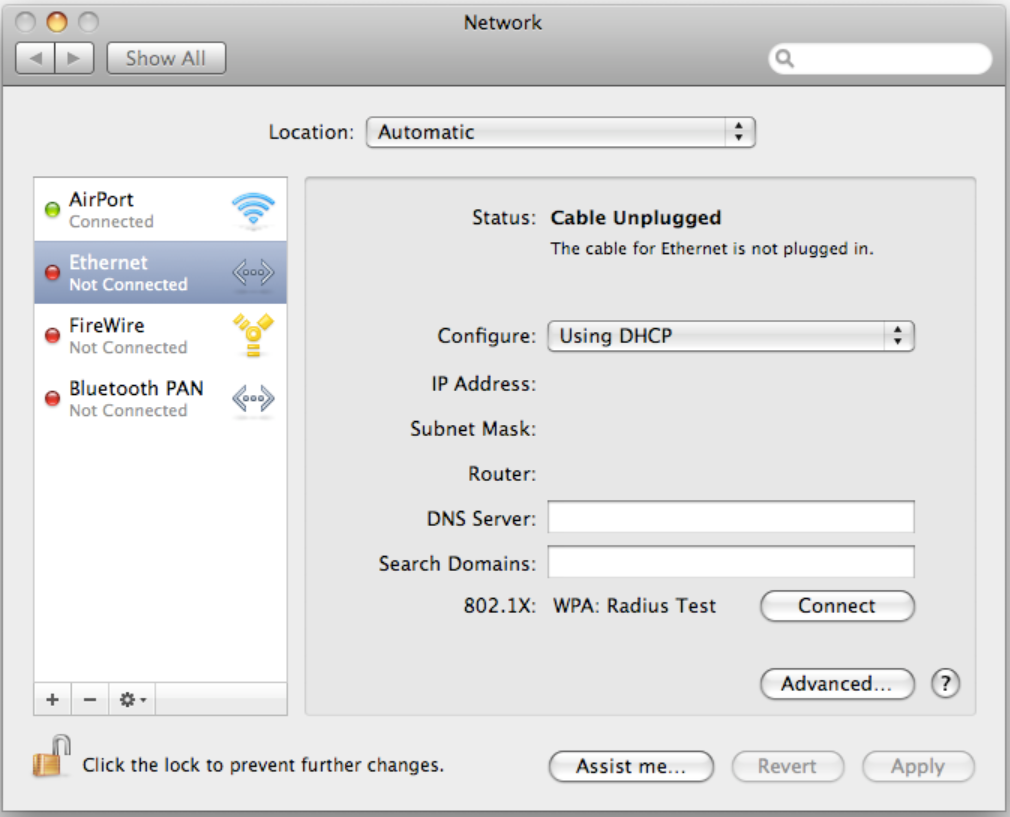Click the Assist me… button
Screen dimensions: 1010x817
point(631,767)
